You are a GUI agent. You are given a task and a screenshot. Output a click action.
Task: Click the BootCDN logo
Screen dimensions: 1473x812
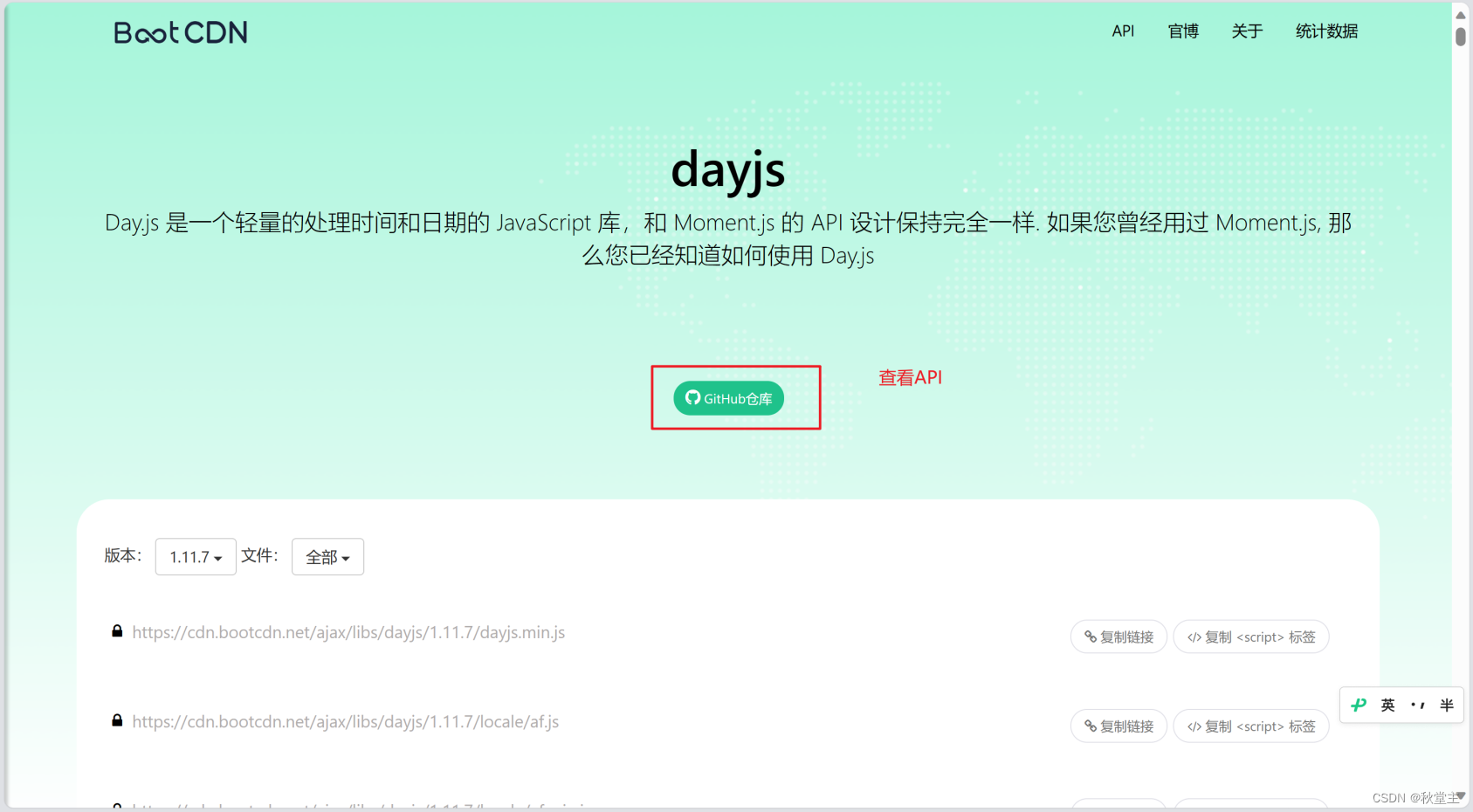pyautogui.click(x=181, y=32)
